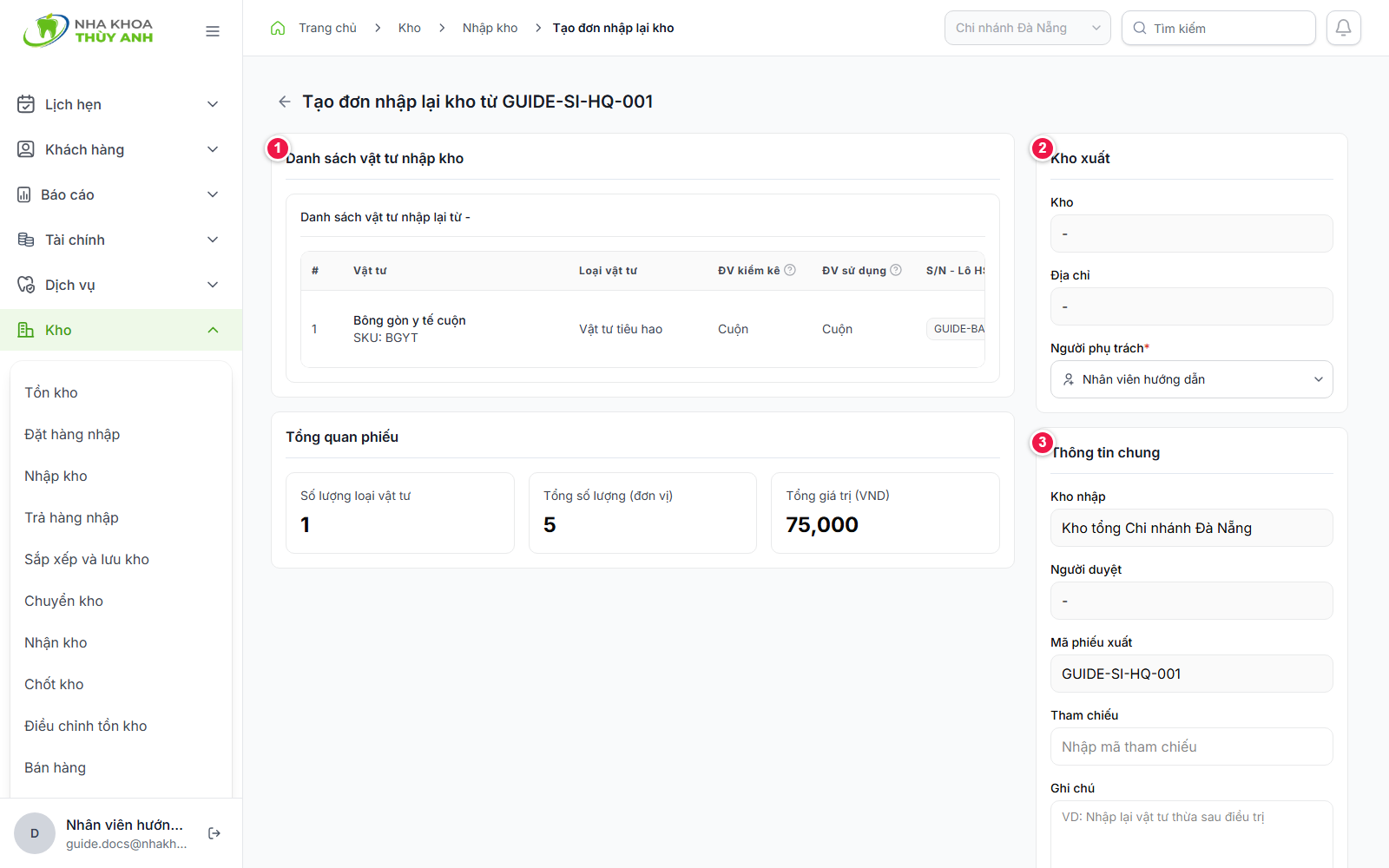This screenshot has height=868, width=1389.
Task: Click the home icon in breadcrumb
Action: [278, 28]
